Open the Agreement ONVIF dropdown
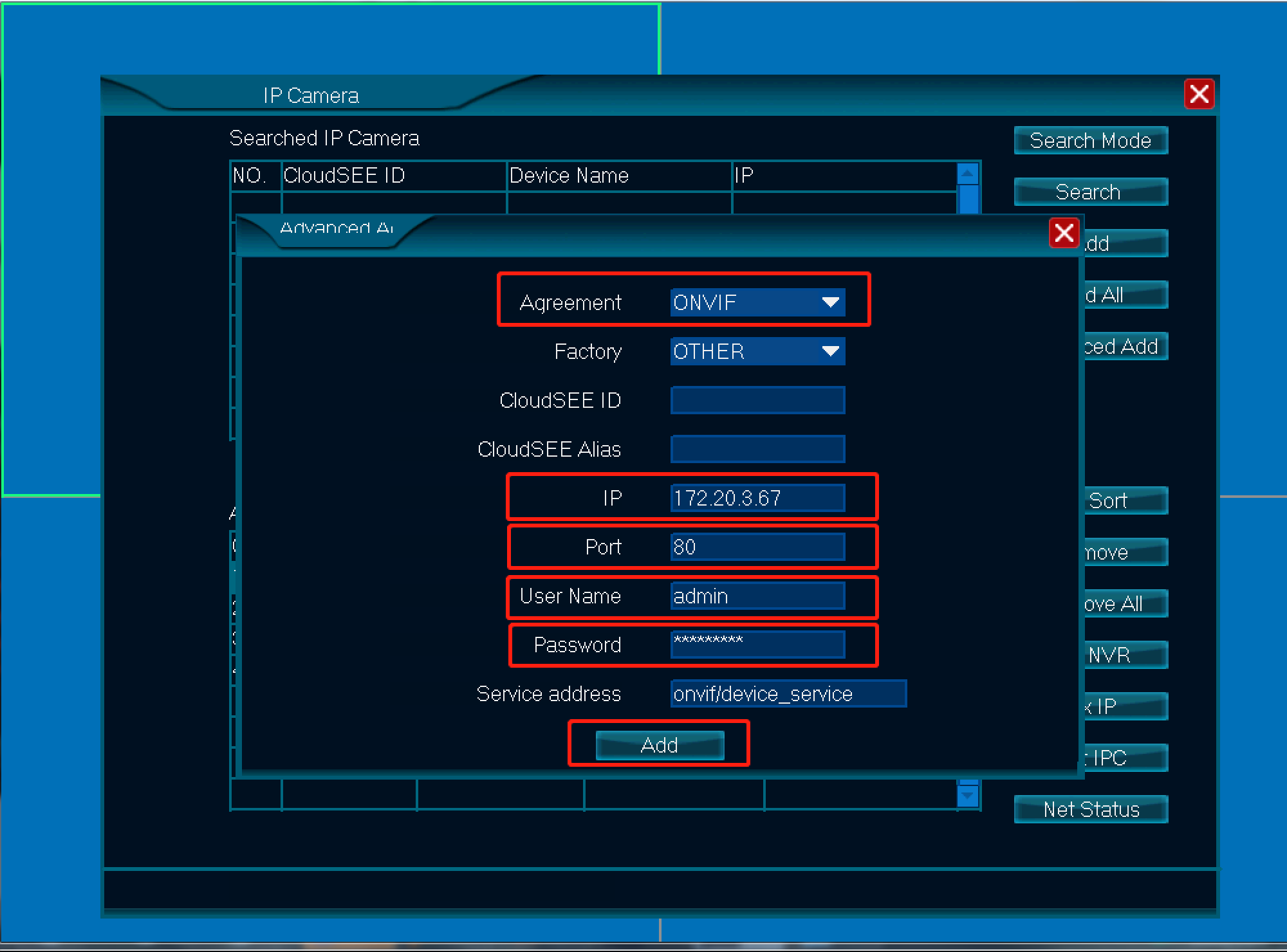Viewport: 1287px width, 952px height. click(x=757, y=302)
